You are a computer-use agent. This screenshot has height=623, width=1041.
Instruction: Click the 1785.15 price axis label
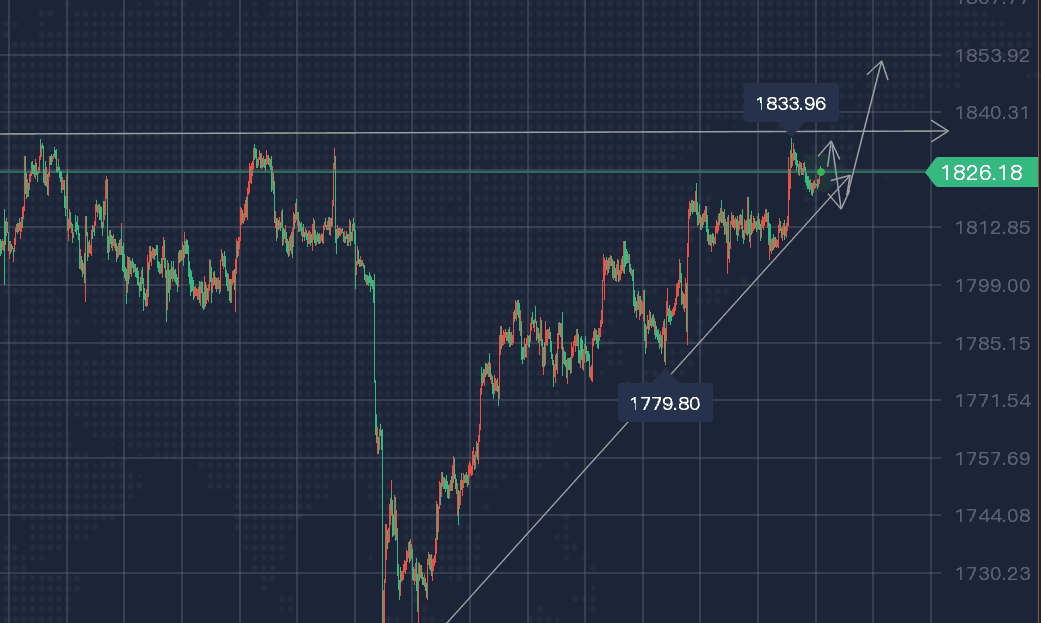(992, 343)
